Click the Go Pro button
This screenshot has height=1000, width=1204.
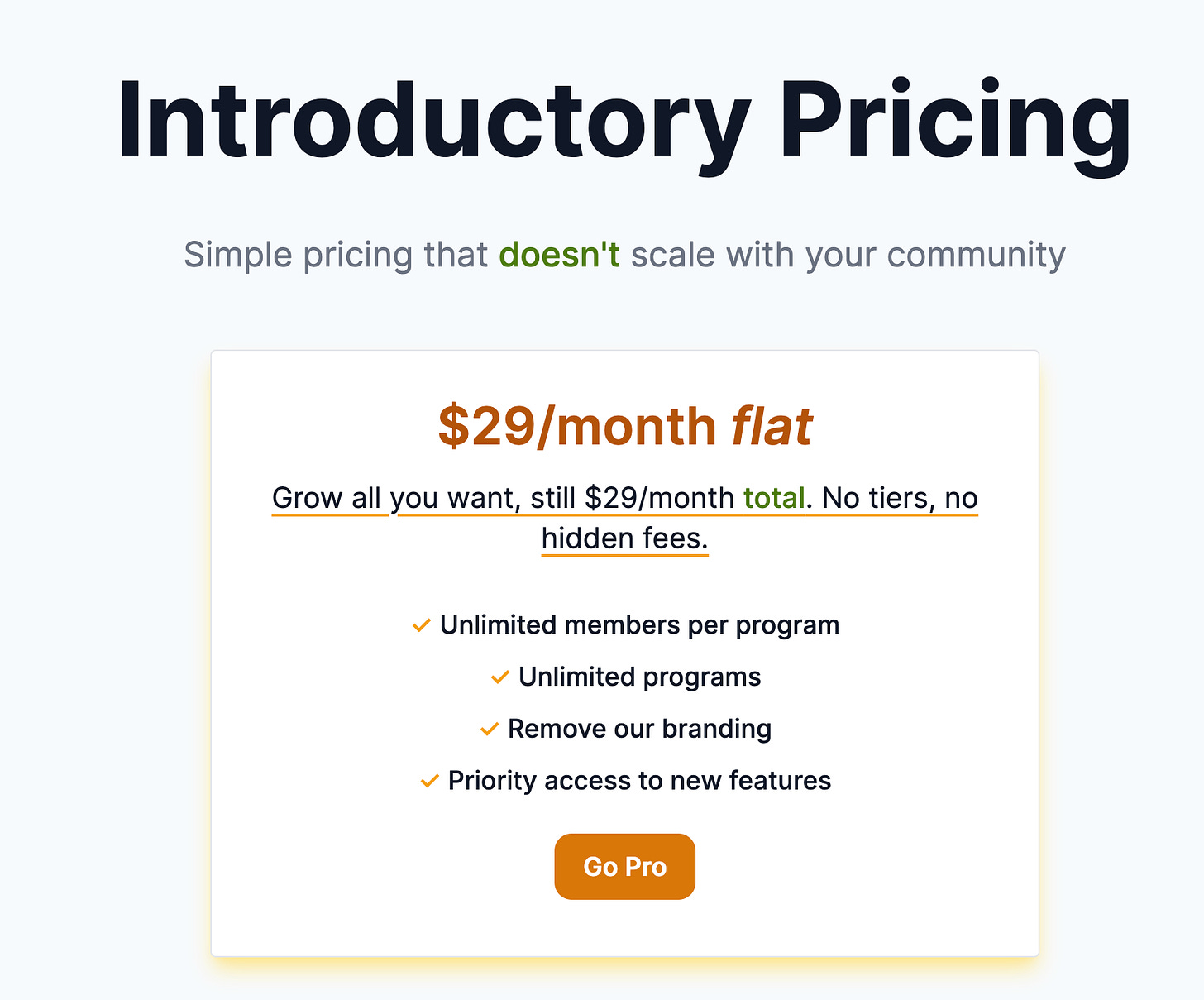point(624,866)
